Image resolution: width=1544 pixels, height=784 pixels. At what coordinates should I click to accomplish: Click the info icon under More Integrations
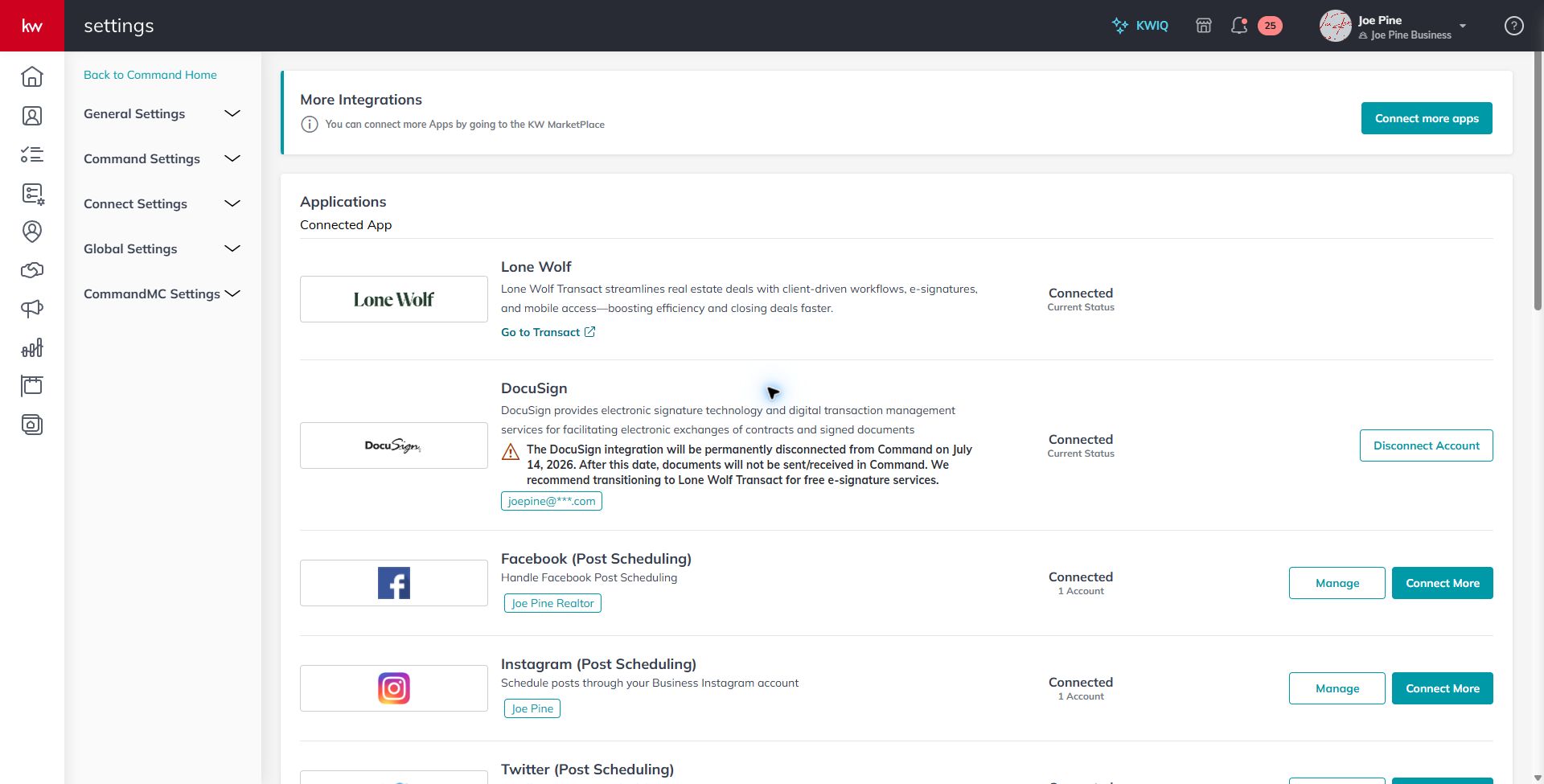310,125
